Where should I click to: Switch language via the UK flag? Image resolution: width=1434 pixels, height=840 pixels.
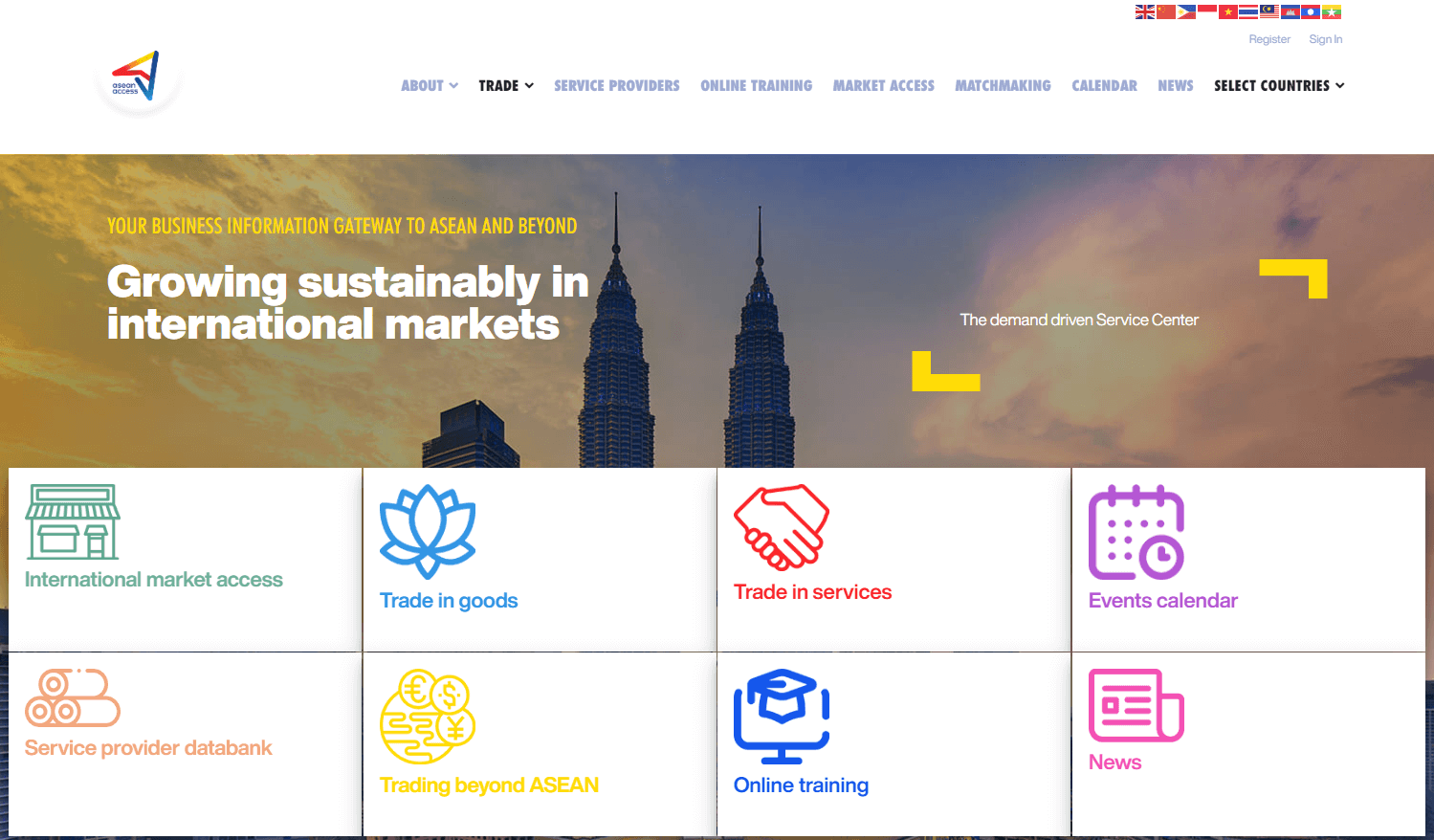point(1145,11)
